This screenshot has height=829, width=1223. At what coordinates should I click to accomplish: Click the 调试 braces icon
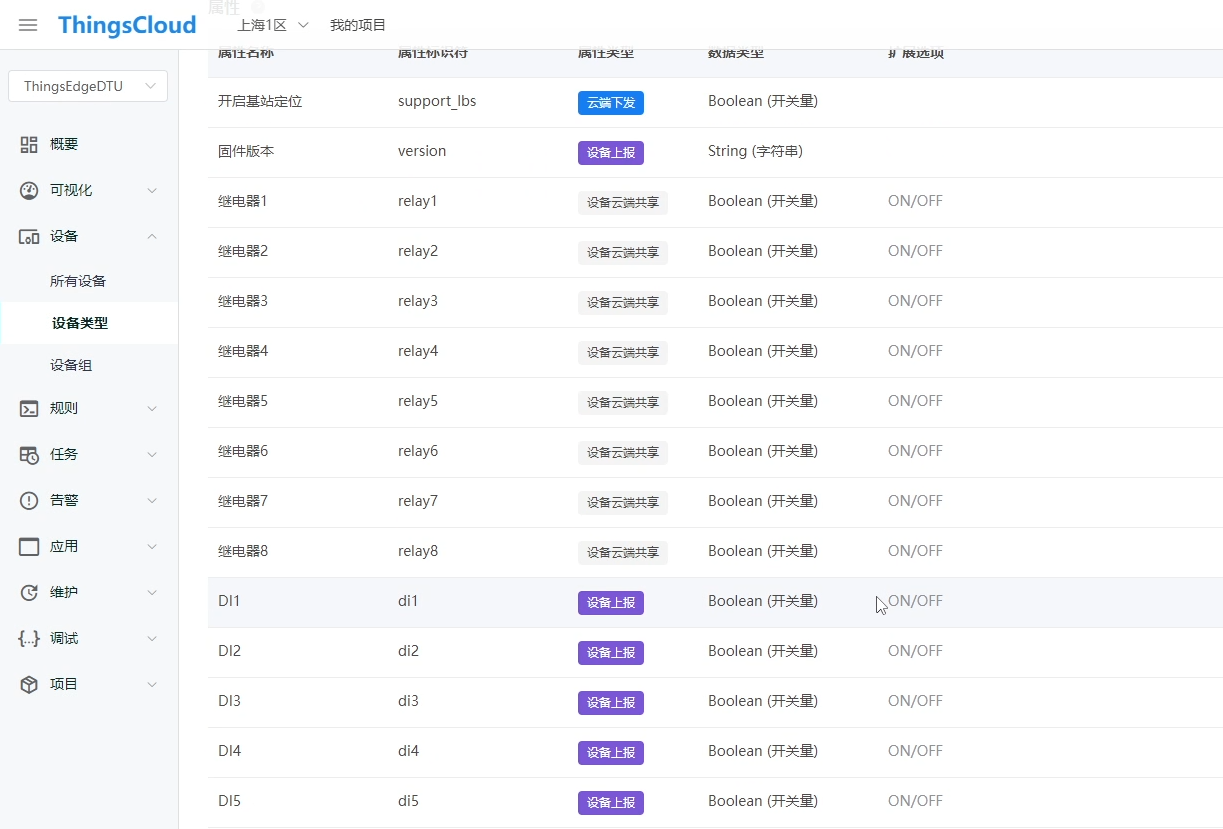coord(29,638)
